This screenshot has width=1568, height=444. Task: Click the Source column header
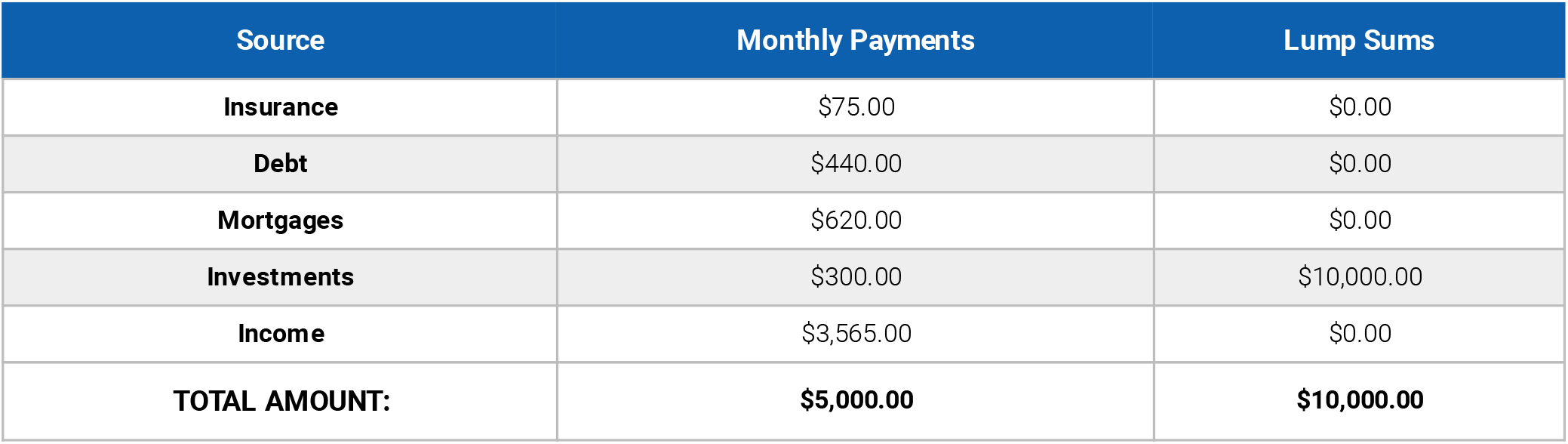point(280,40)
